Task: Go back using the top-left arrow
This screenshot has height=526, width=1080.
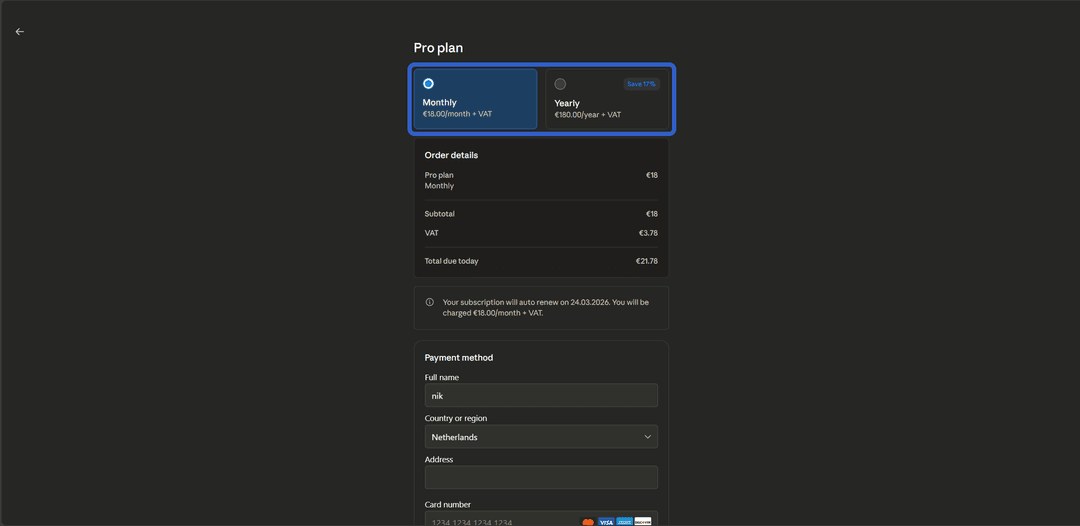Action: pyautogui.click(x=19, y=32)
